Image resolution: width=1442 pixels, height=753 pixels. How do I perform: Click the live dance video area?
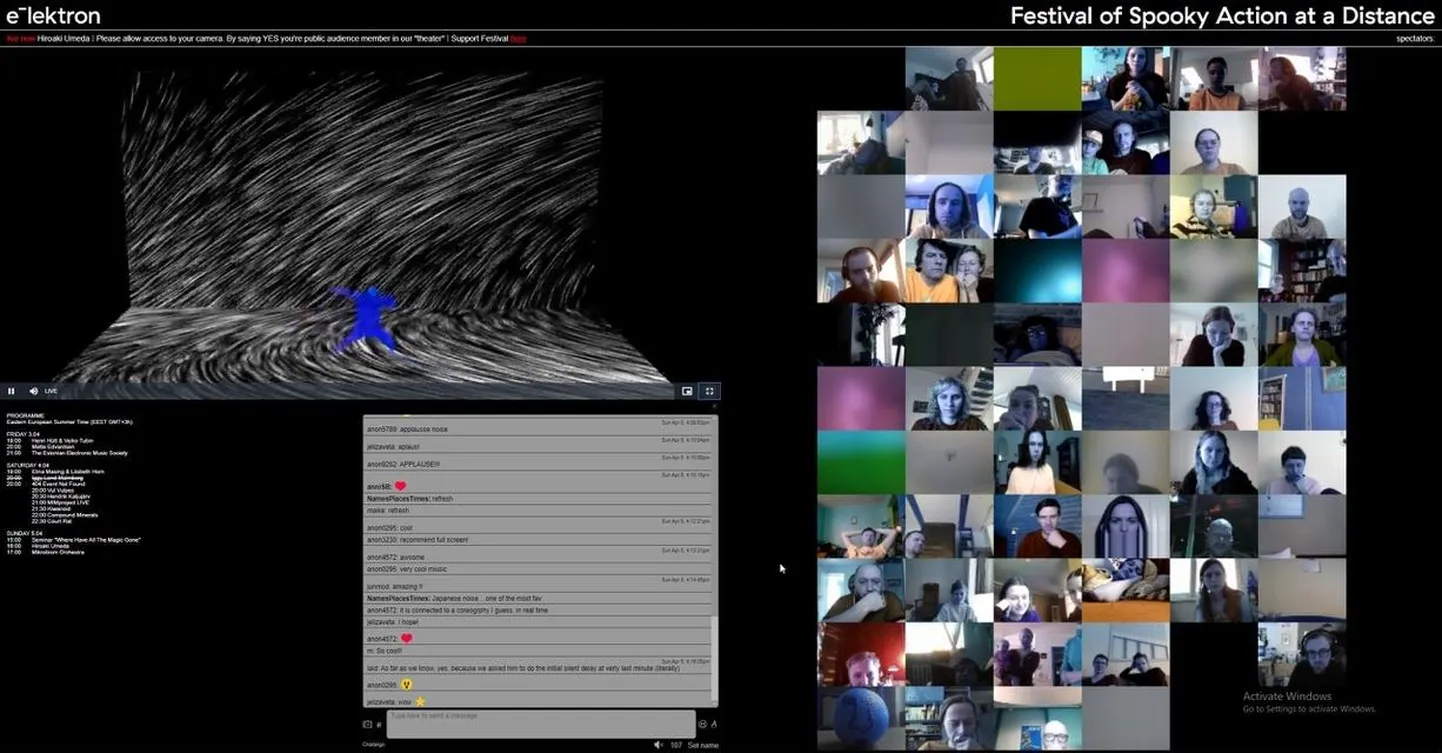click(360, 225)
